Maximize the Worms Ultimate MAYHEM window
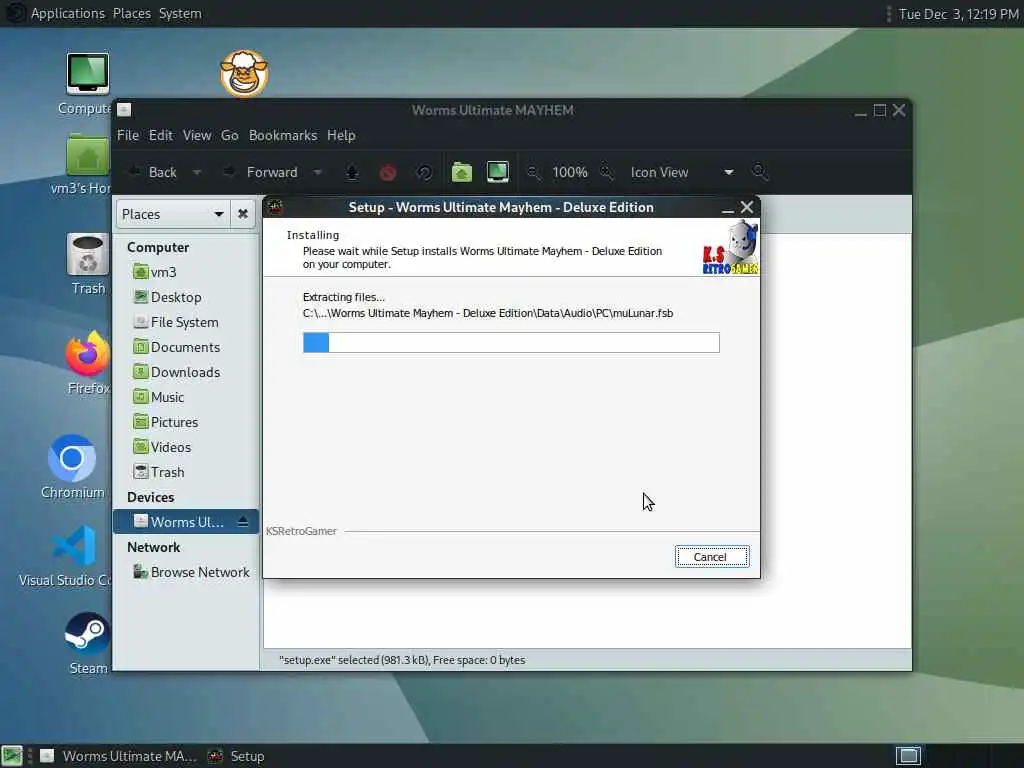The image size is (1024, 768). 880,110
